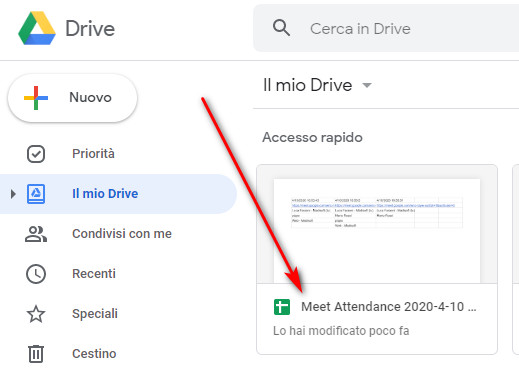Open the Meet Attendance 2020-4-10 file name
Image resolution: width=519 pixels, height=379 pixels.
click(389, 307)
